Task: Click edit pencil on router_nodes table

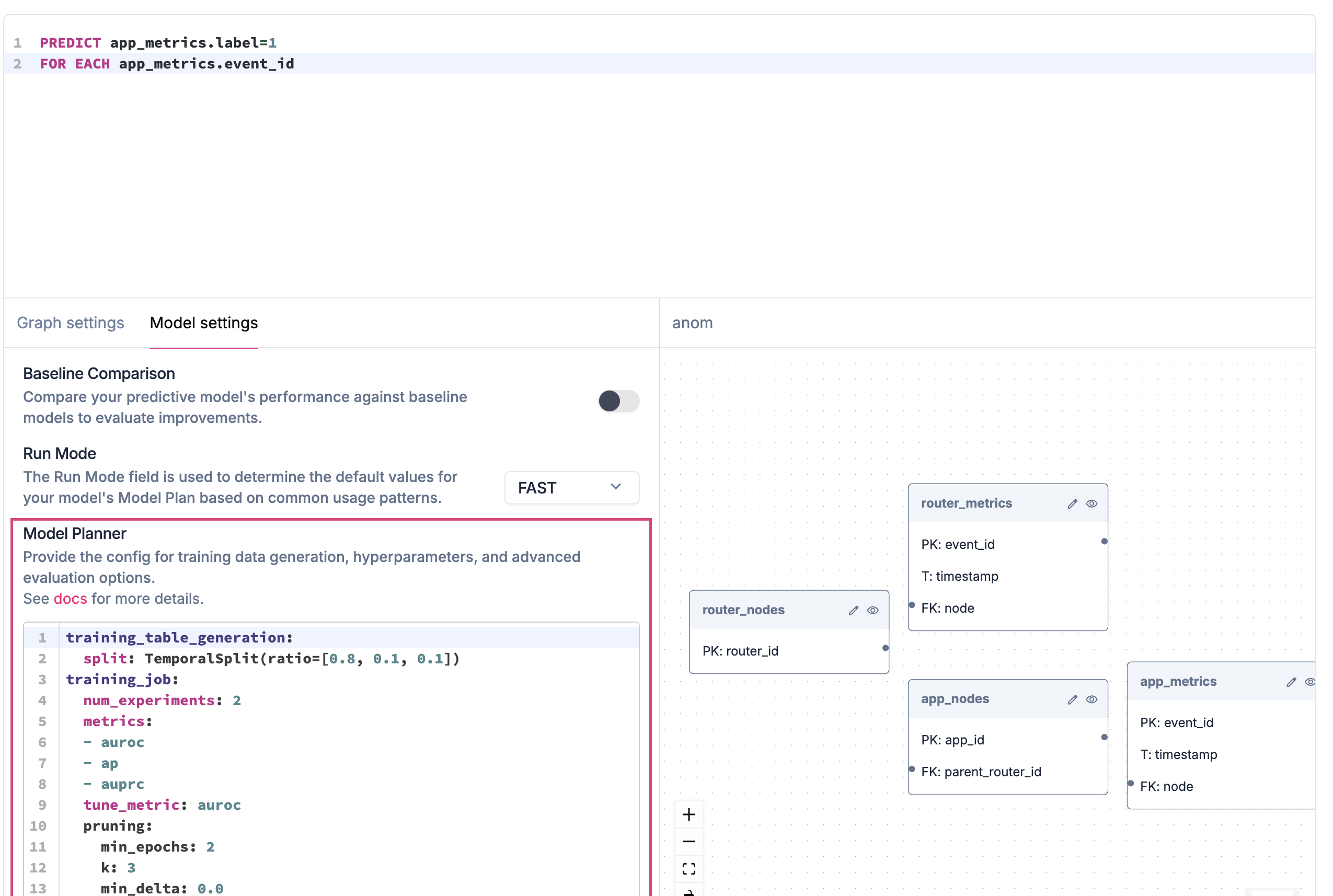Action: tap(853, 610)
